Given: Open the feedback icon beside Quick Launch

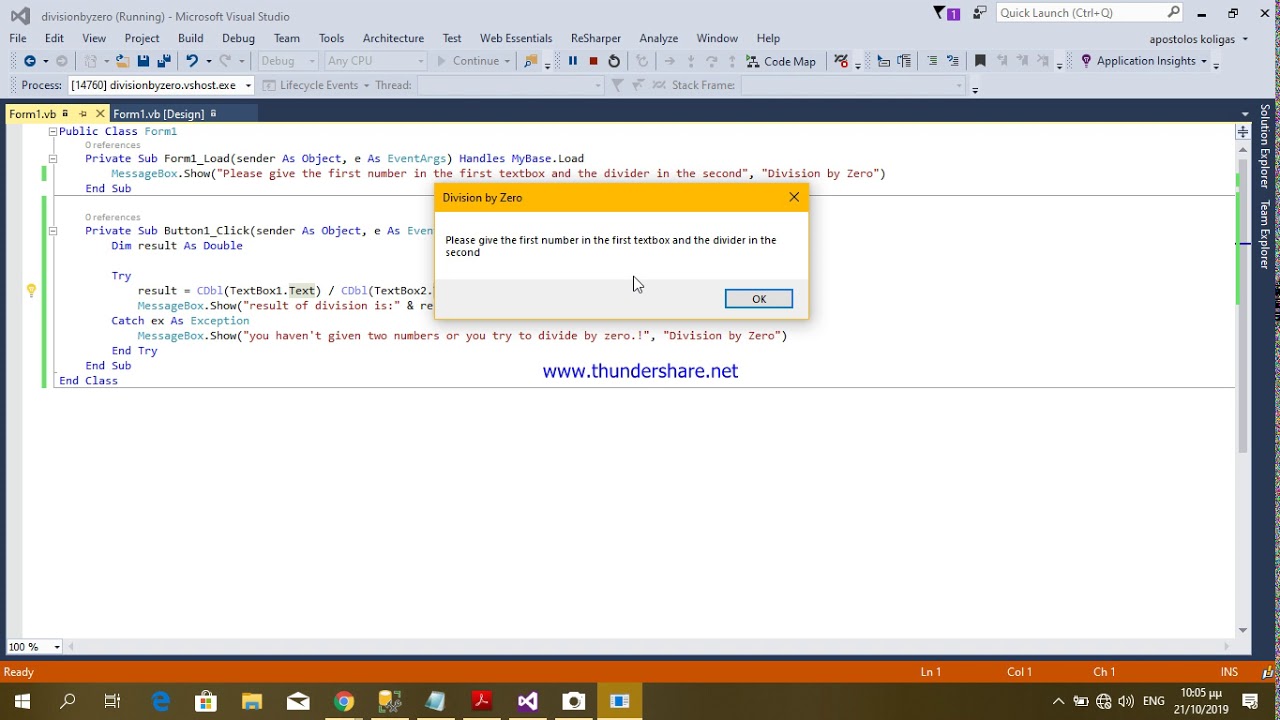Looking at the screenshot, I should point(979,13).
